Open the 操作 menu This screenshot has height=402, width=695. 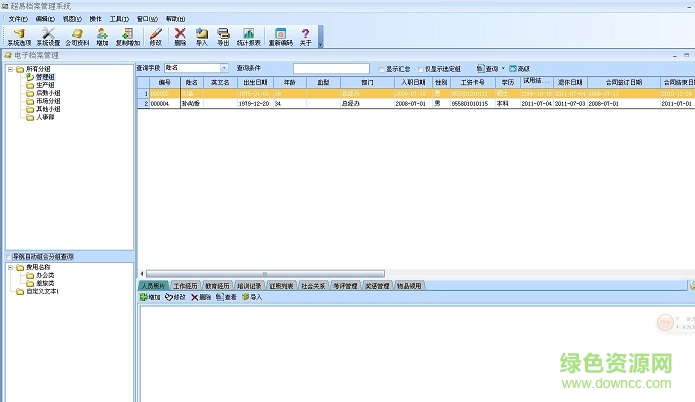click(96, 19)
